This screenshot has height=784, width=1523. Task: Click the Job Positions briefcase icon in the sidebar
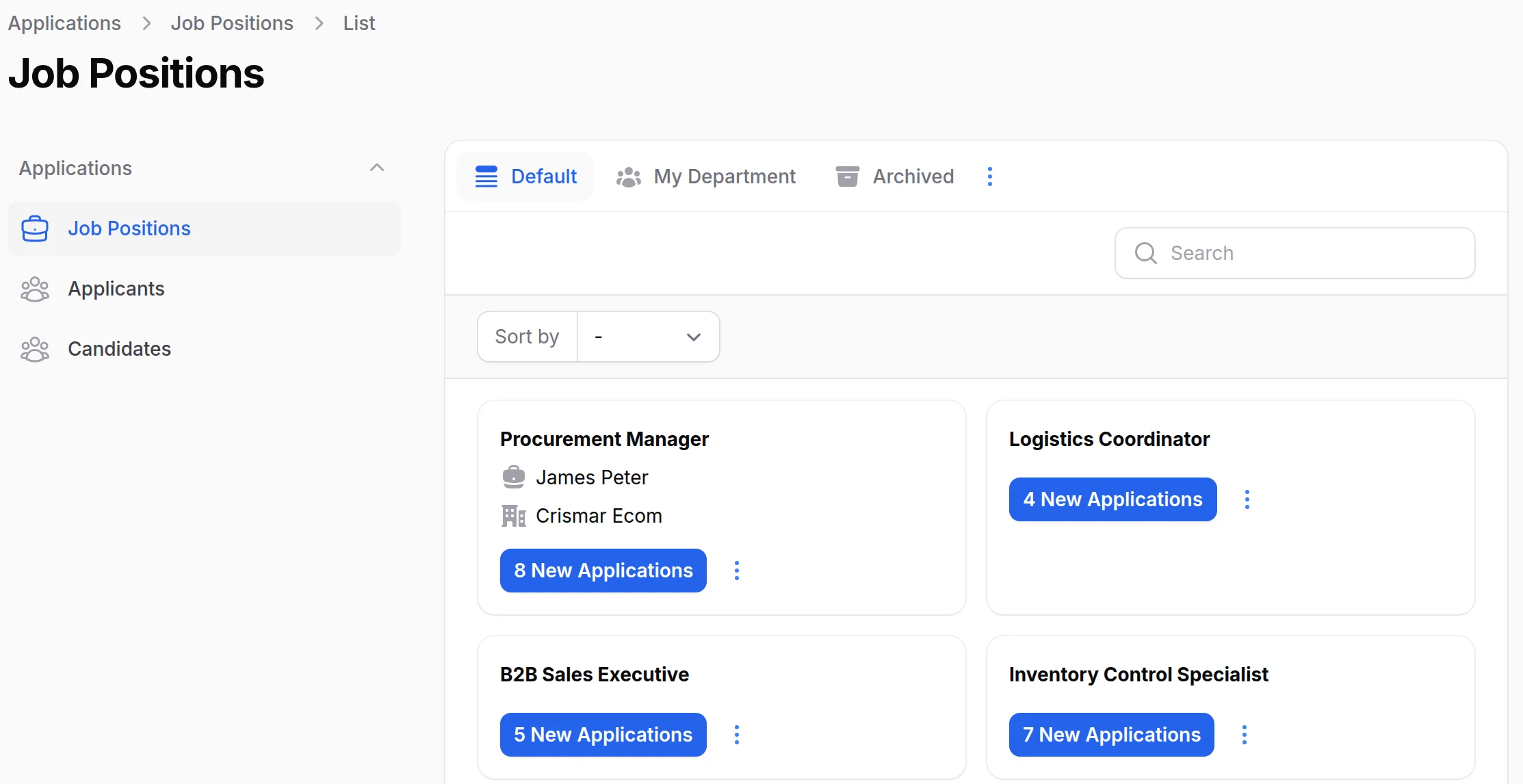coord(34,228)
